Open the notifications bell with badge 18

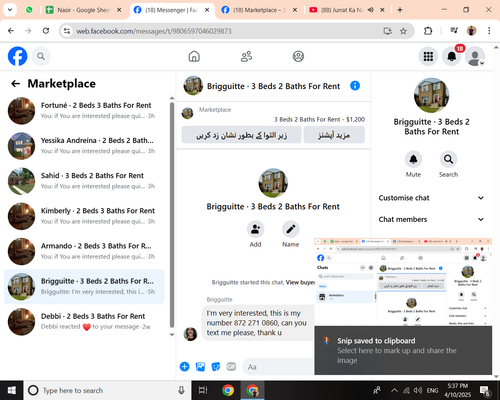tap(452, 56)
